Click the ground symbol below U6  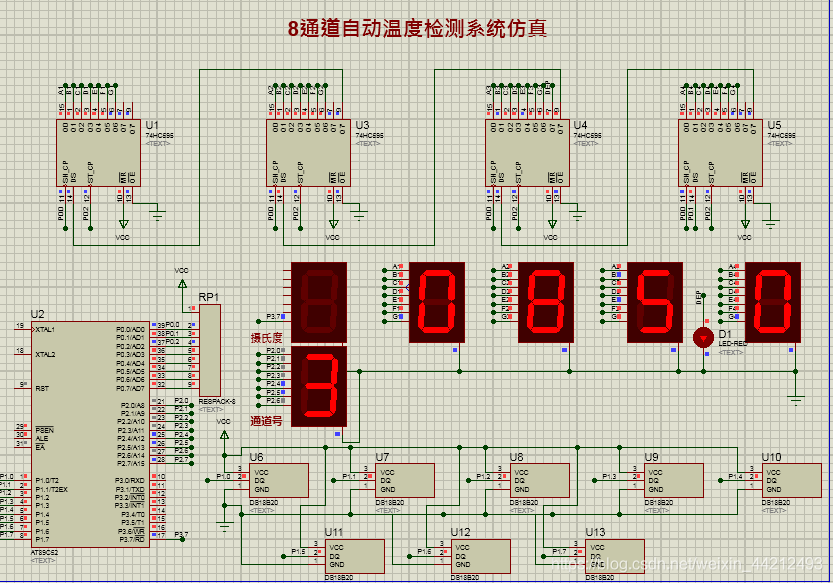point(224,525)
